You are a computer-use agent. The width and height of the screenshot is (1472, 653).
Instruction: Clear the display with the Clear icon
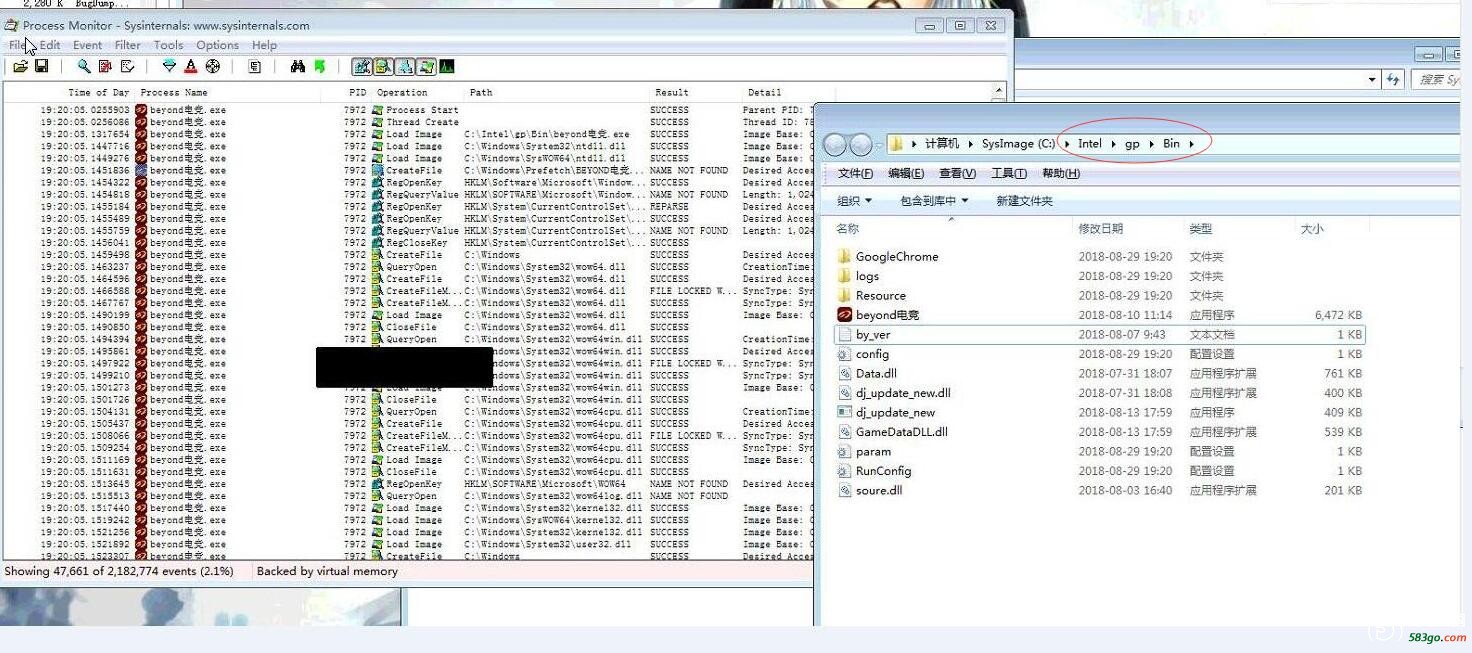pyautogui.click(x=127, y=67)
